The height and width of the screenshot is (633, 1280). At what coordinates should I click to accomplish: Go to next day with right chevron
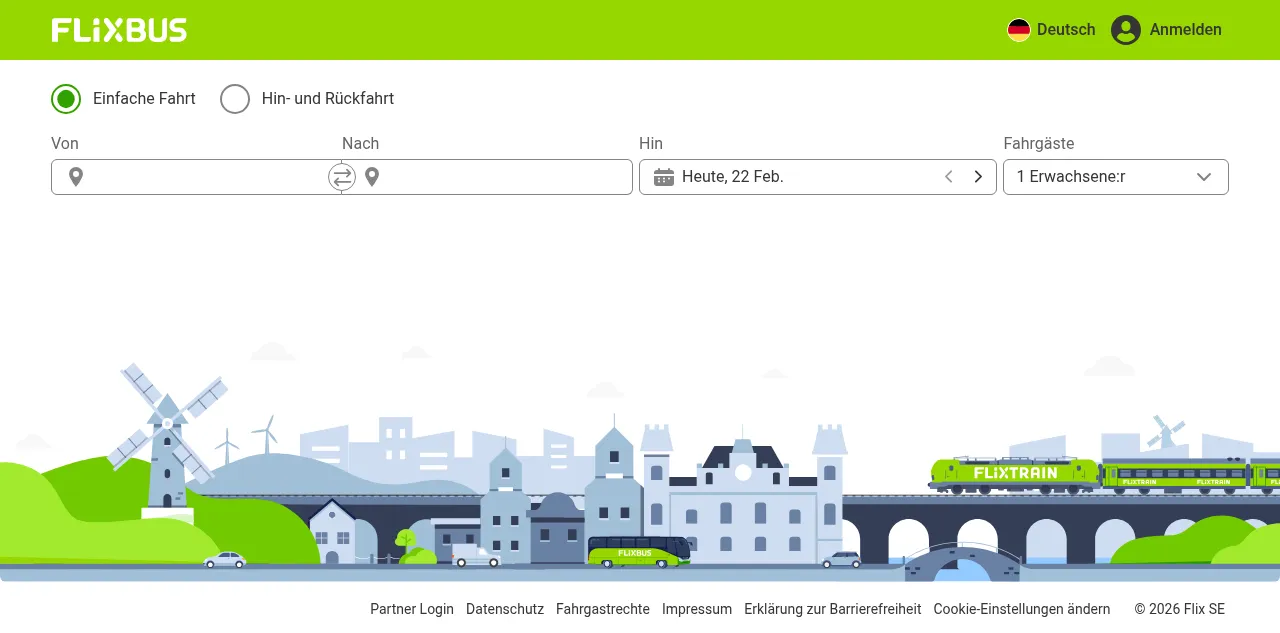978,177
